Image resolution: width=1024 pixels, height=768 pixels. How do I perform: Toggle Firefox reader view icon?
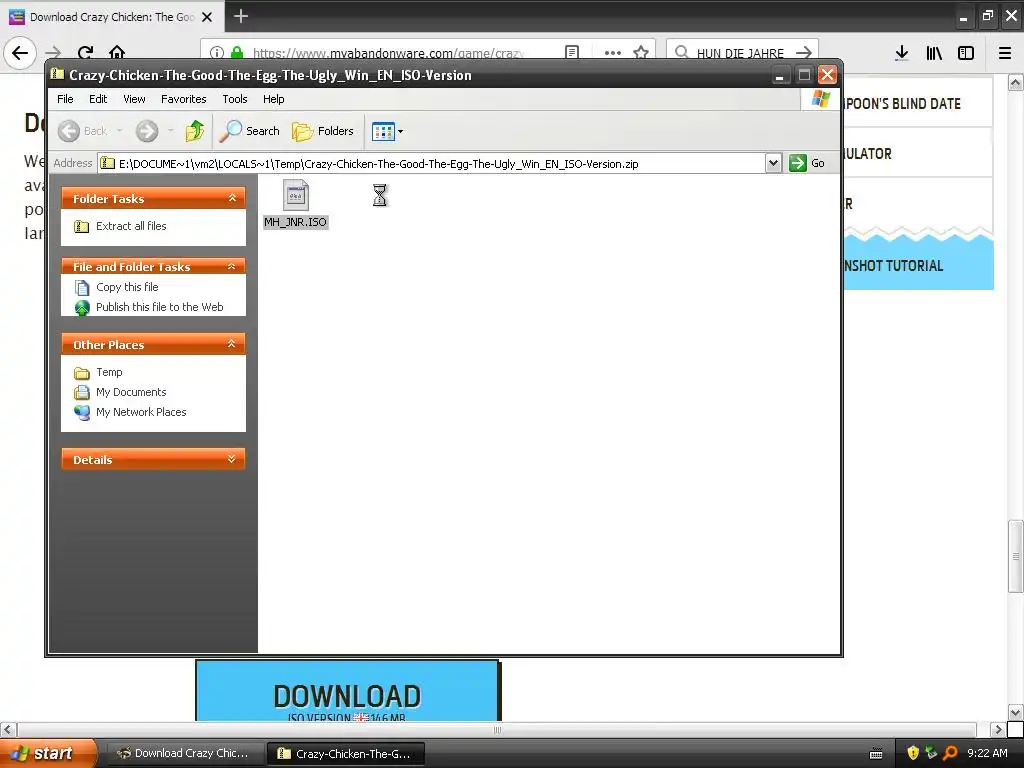pyautogui.click(x=572, y=52)
